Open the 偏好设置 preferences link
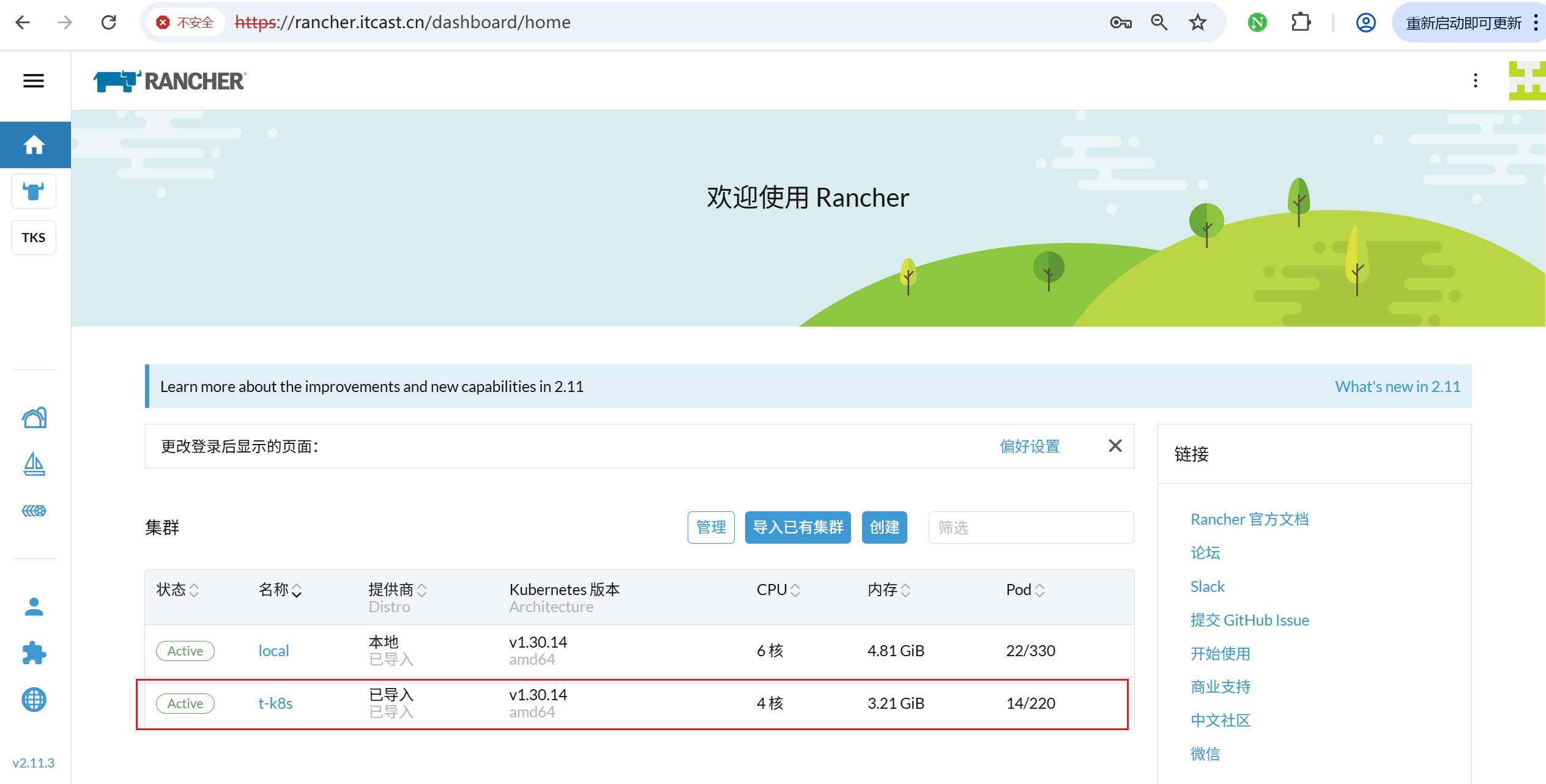1546x784 pixels. tap(1030, 446)
